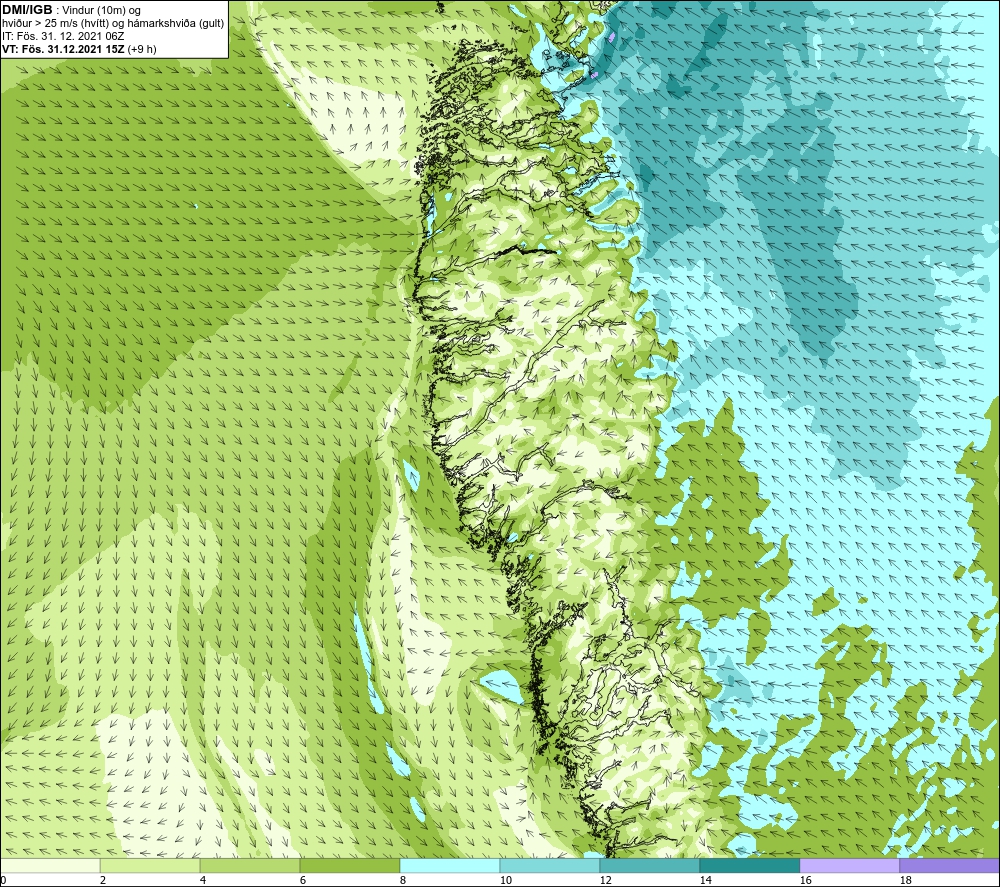Click the legend scale value '8'
Screen dimensions: 1000x887
pos(403,880)
